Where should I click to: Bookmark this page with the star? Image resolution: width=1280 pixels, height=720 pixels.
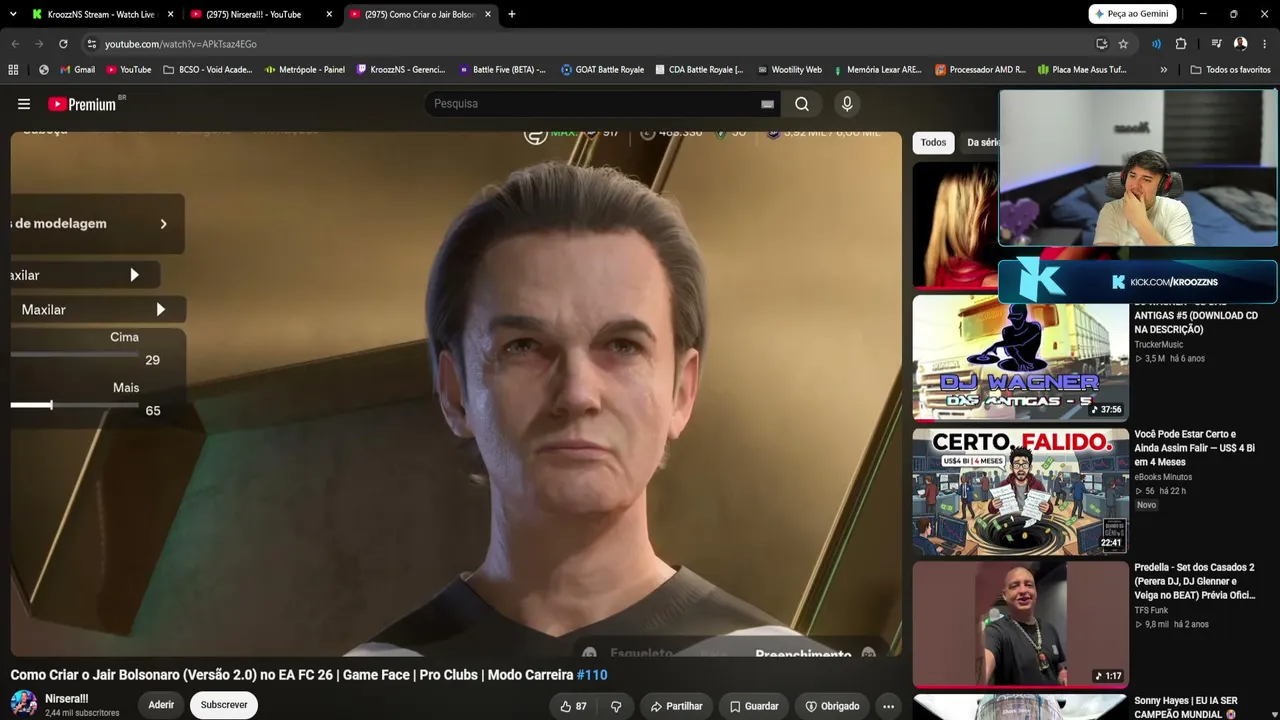coord(1123,44)
